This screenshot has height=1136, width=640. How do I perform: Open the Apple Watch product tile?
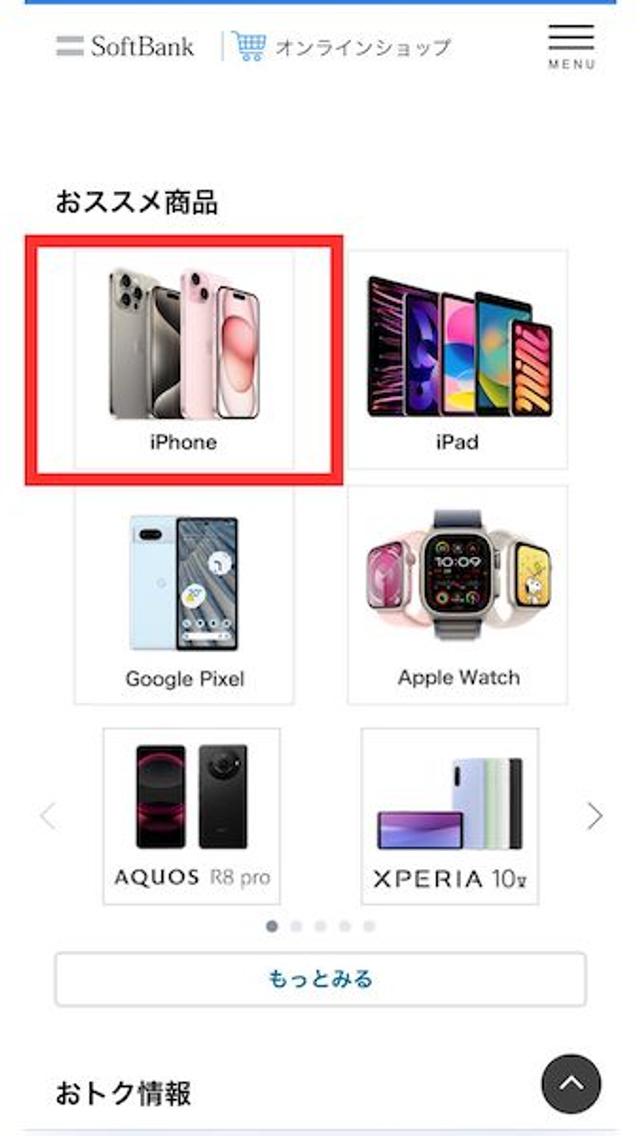(457, 596)
